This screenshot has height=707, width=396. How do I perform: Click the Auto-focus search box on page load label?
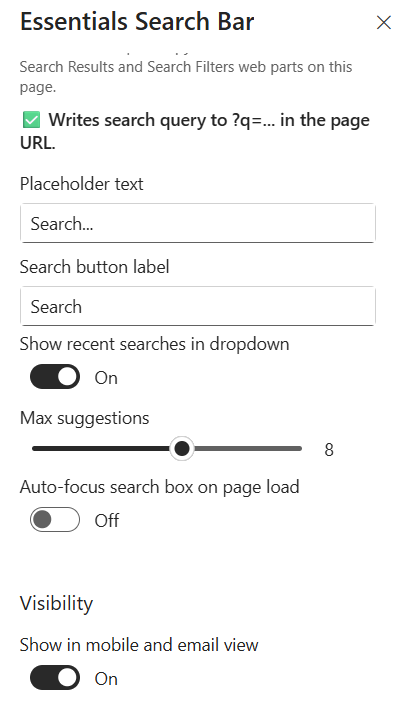coord(160,487)
